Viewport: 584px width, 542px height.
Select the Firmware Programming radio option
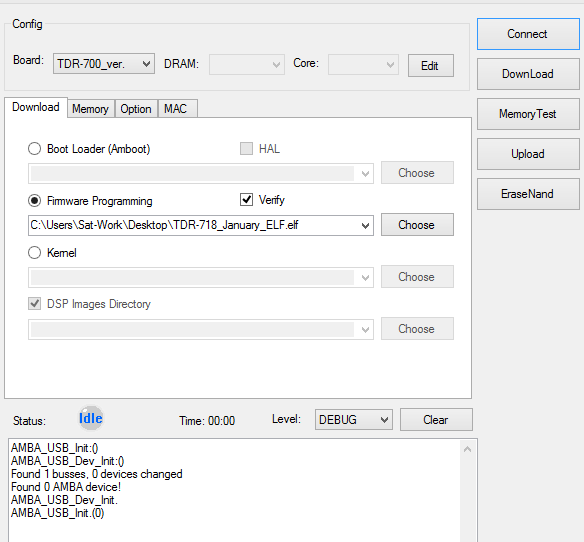coord(35,201)
